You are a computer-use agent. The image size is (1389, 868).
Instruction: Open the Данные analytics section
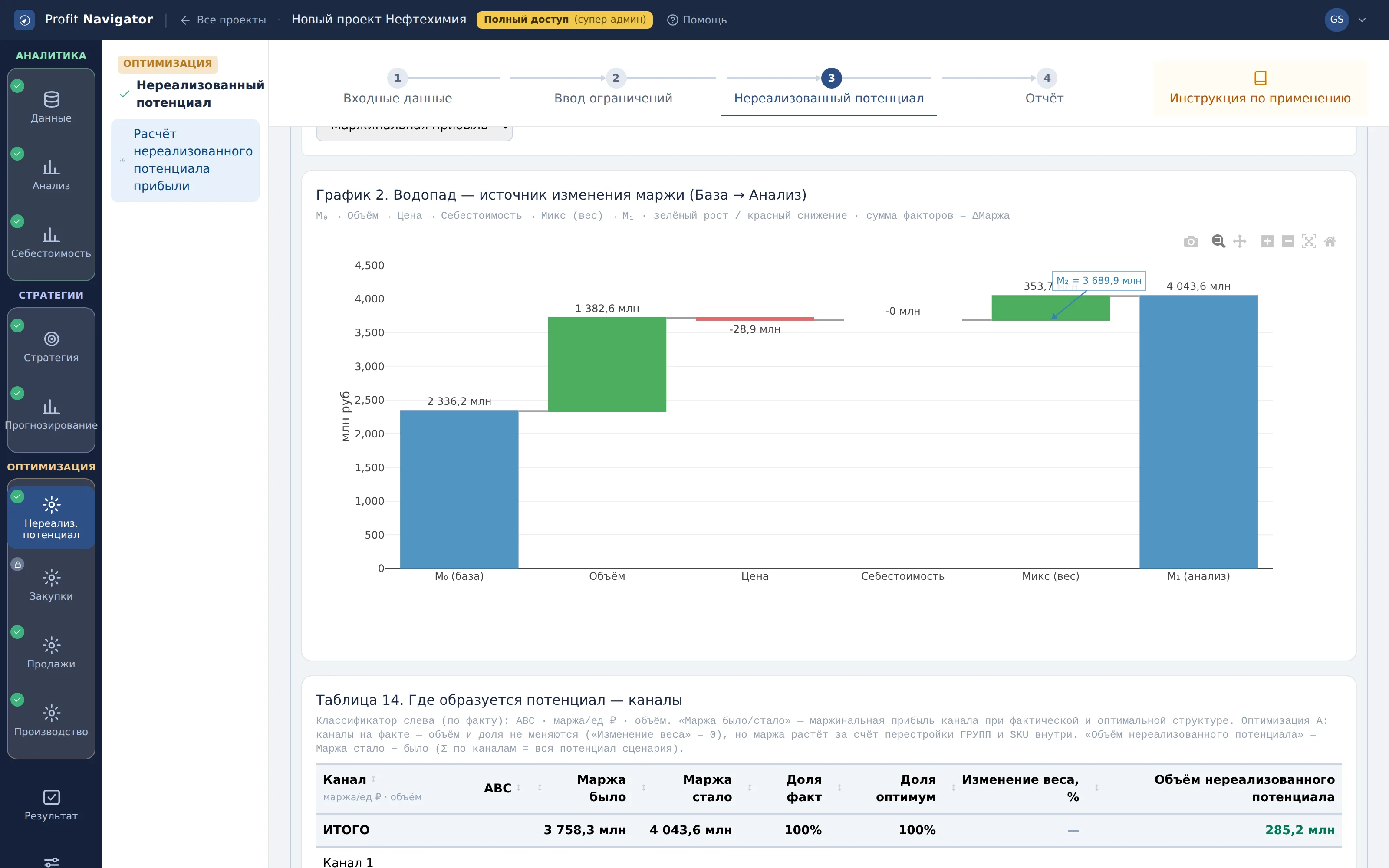coord(51,107)
